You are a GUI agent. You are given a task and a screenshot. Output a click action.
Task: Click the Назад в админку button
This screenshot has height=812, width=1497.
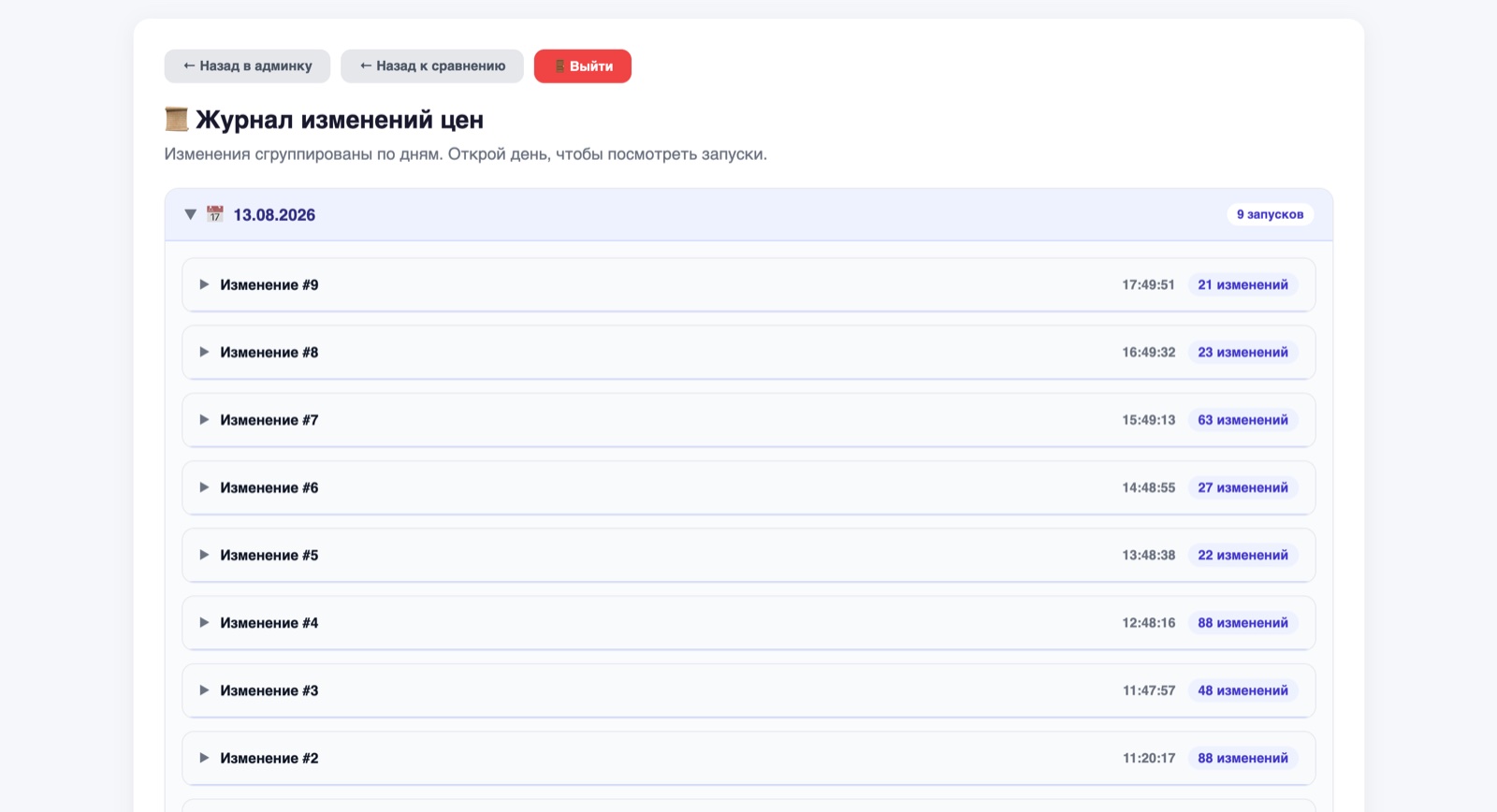pos(247,66)
